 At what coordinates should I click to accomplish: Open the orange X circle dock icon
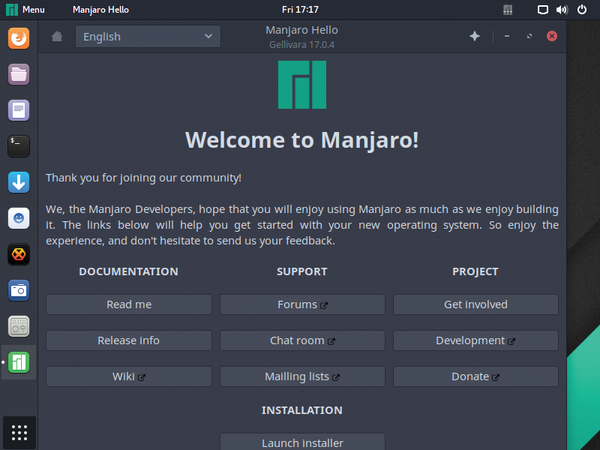pos(18,254)
